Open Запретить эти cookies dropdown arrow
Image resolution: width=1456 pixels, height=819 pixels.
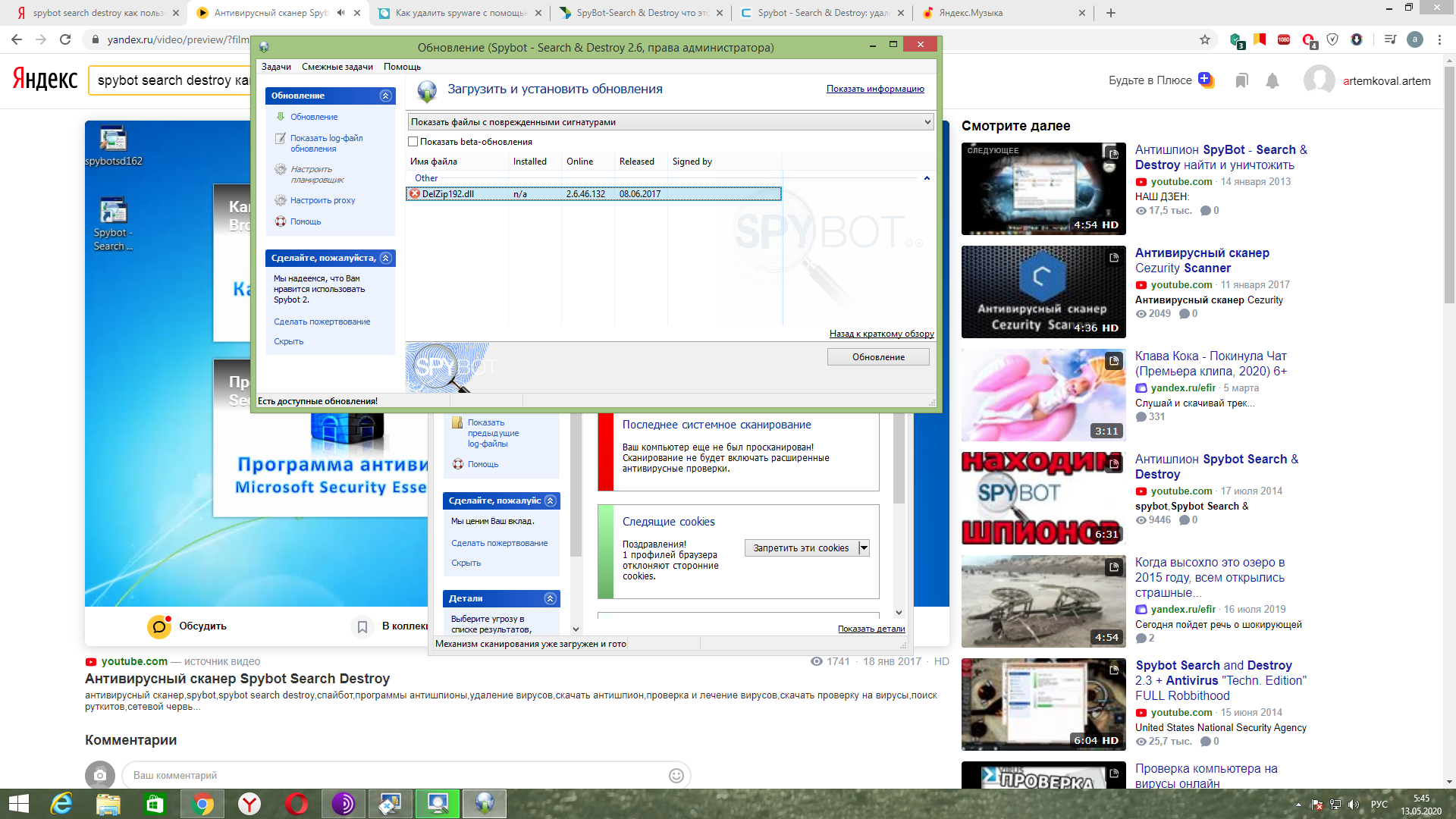[x=864, y=548]
